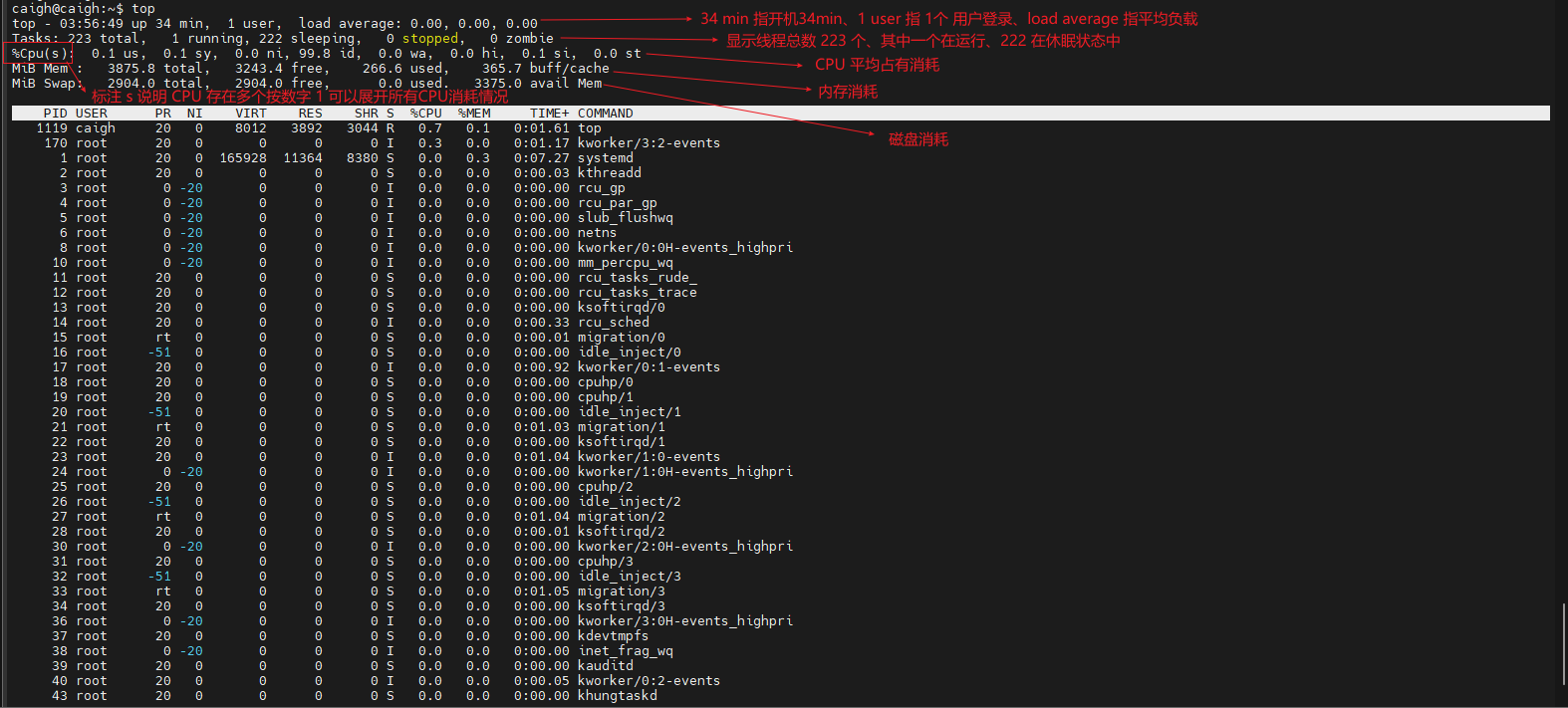Click the kdevtmpfs process name
The height and width of the screenshot is (708, 1568).
613,636
